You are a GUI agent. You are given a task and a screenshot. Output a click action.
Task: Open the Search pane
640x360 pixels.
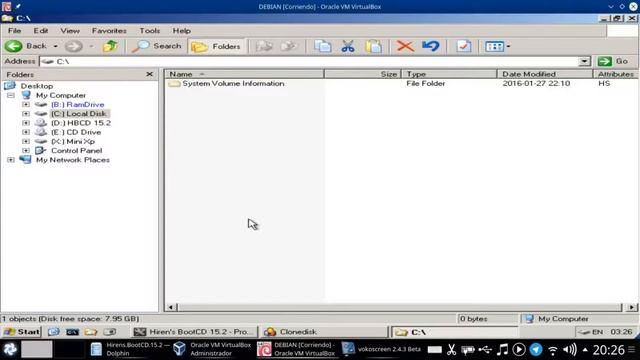coord(157,46)
